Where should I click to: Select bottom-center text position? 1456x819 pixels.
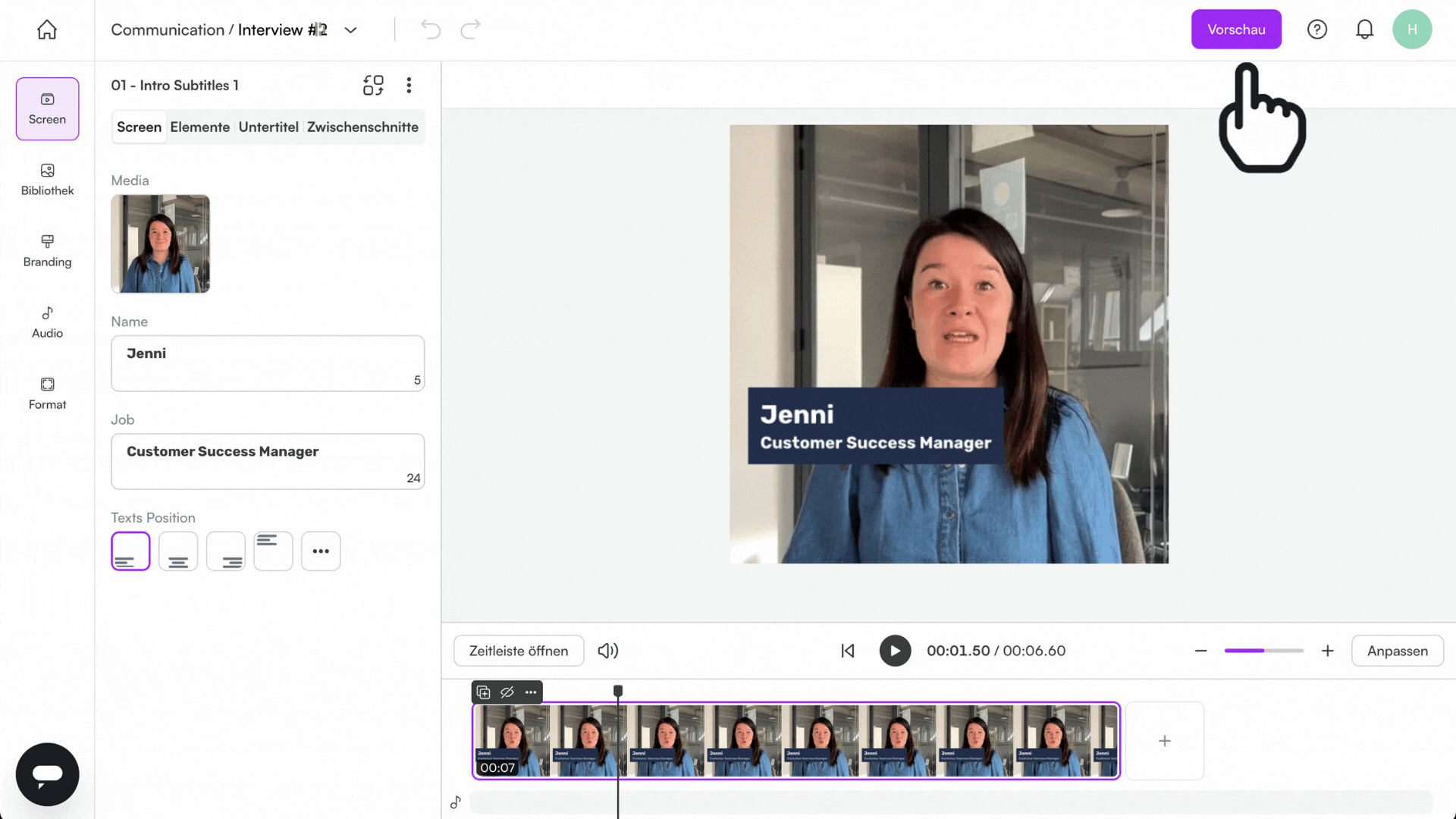tap(178, 551)
